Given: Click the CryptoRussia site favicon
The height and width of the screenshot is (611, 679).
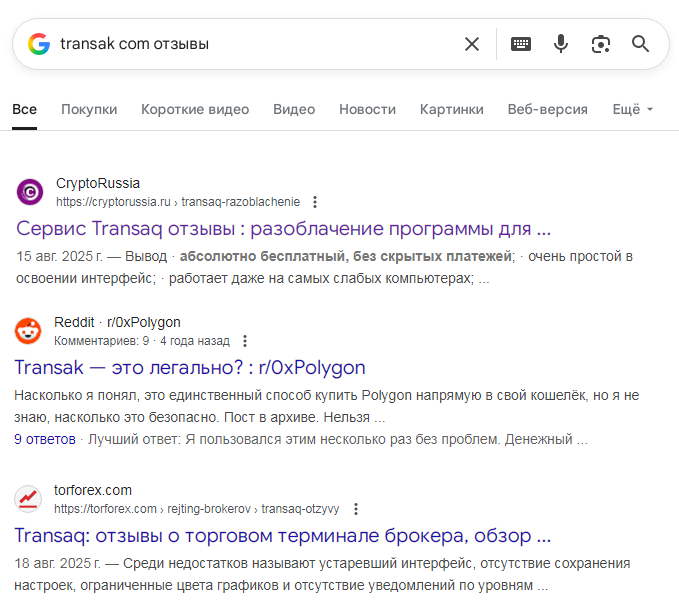Looking at the screenshot, I should [30, 192].
